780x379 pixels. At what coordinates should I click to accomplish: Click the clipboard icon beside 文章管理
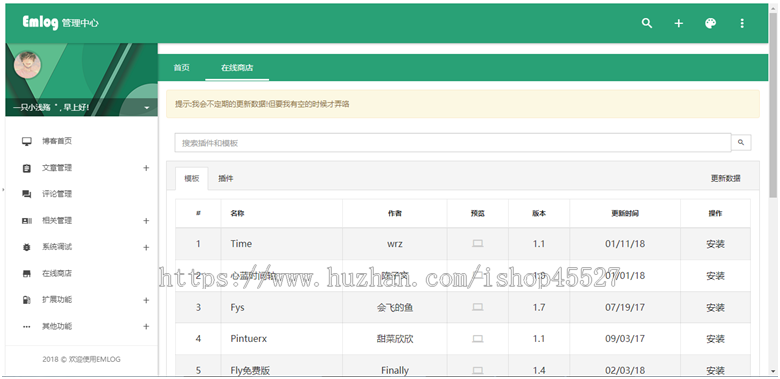point(27,169)
